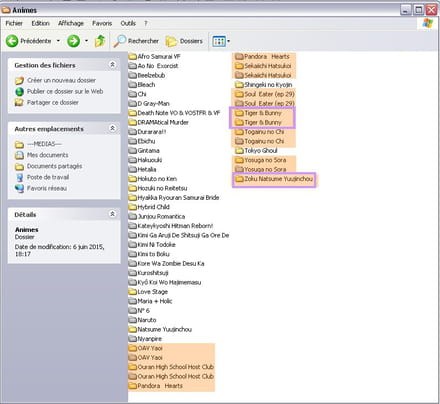Toggle the Dossiers folders pane button
Viewport: 440px width, 404px height.
[184, 41]
